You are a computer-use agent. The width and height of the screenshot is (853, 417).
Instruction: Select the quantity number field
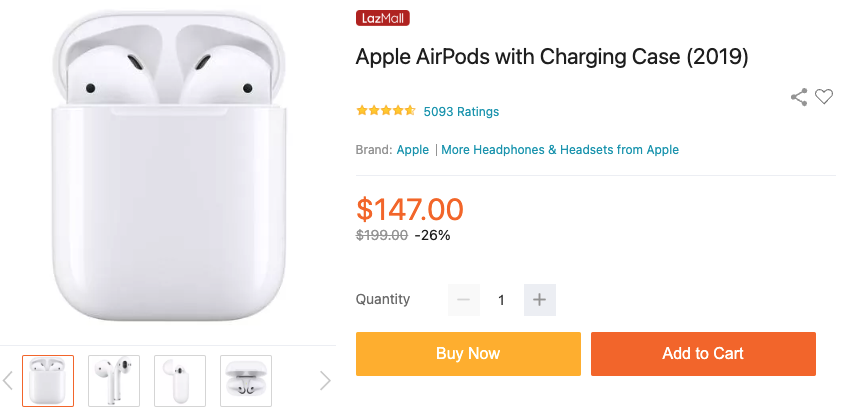(x=502, y=300)
